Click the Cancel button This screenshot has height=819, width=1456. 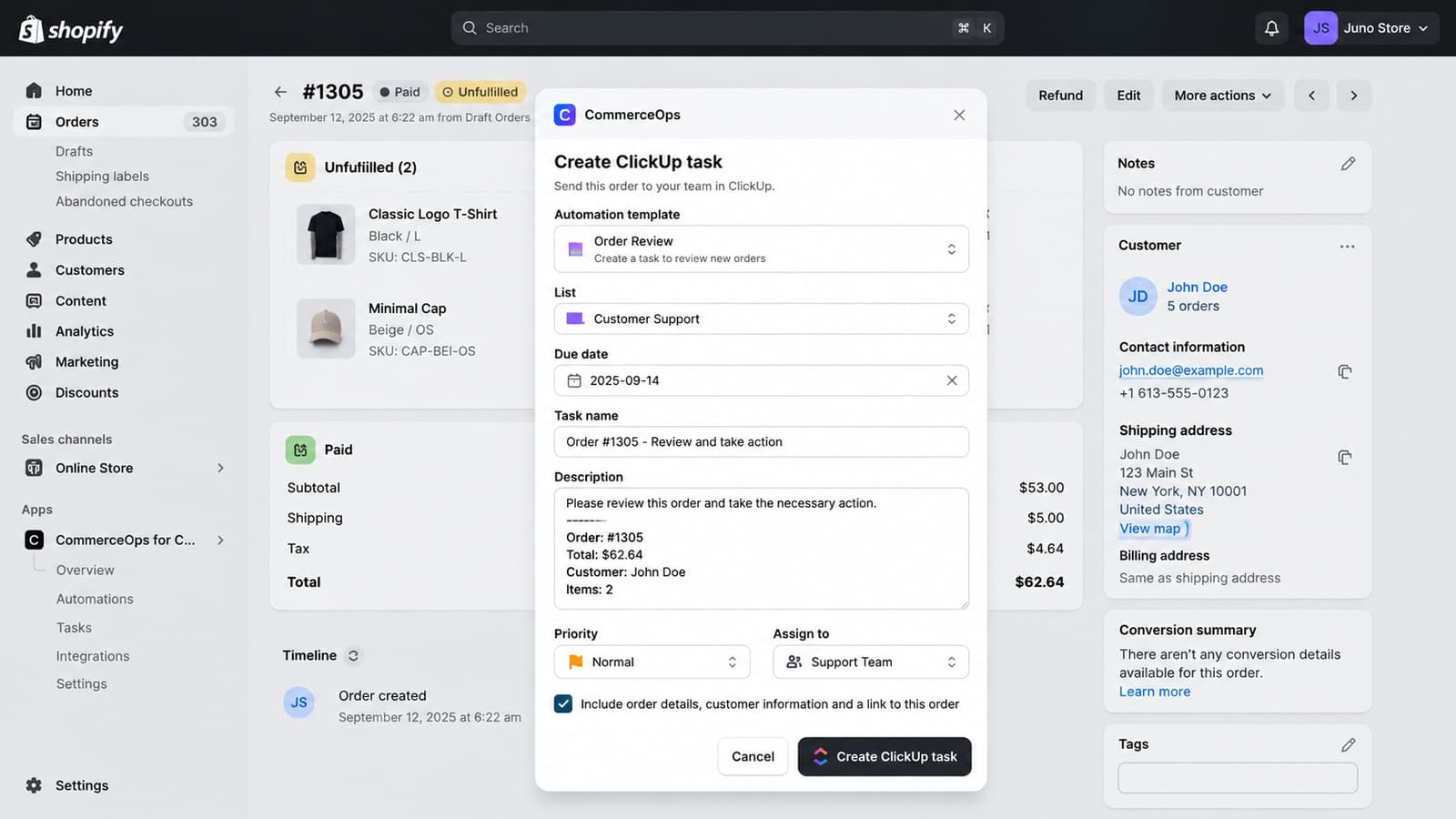[x=753, y=756]
